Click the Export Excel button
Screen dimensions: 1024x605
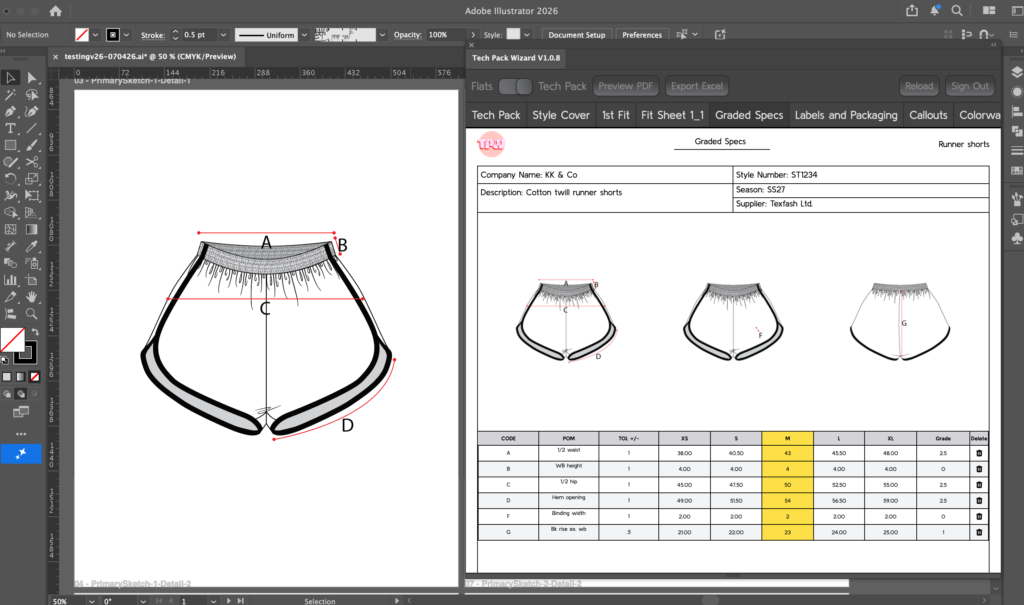point(696,86)
